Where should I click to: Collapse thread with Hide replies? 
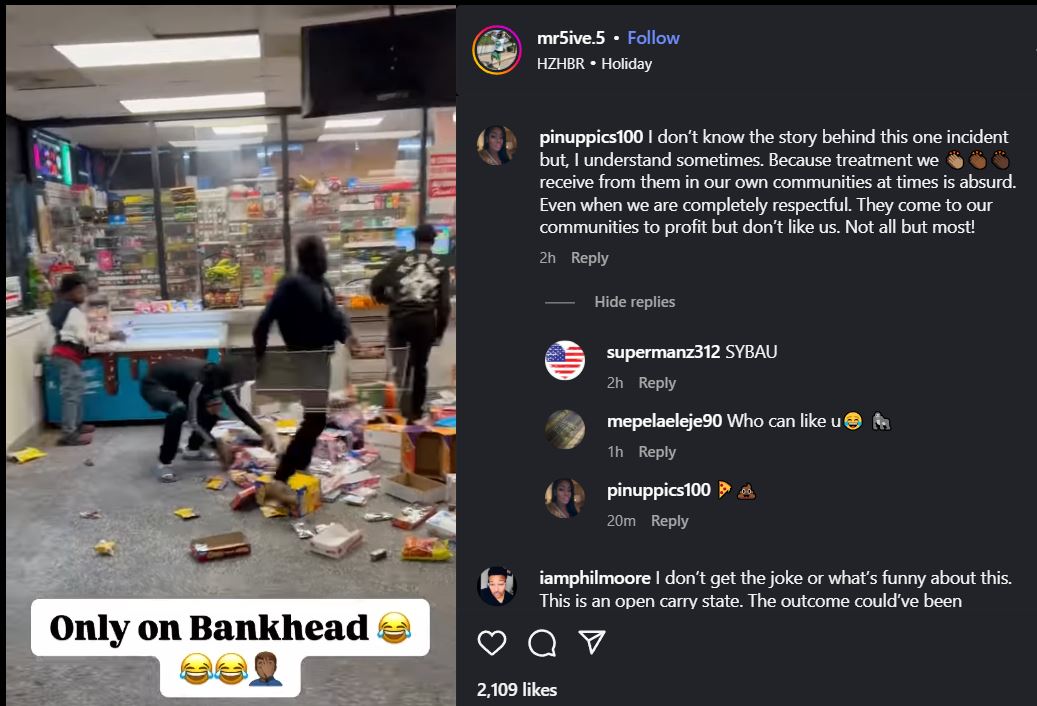634,302
